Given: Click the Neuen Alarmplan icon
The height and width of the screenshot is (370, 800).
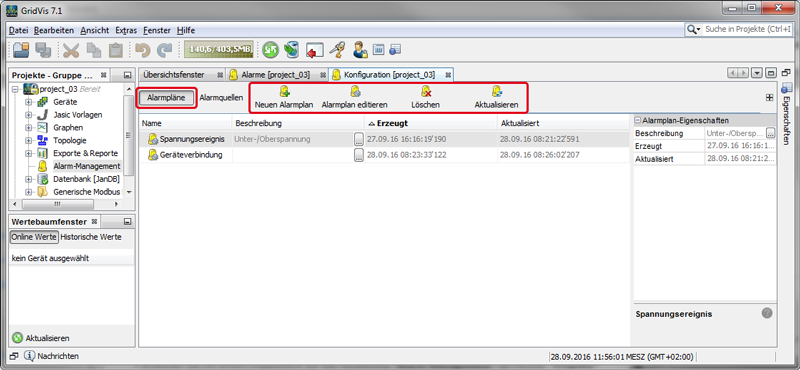Looking at the screenshot, I should click(x=284, y=92).
